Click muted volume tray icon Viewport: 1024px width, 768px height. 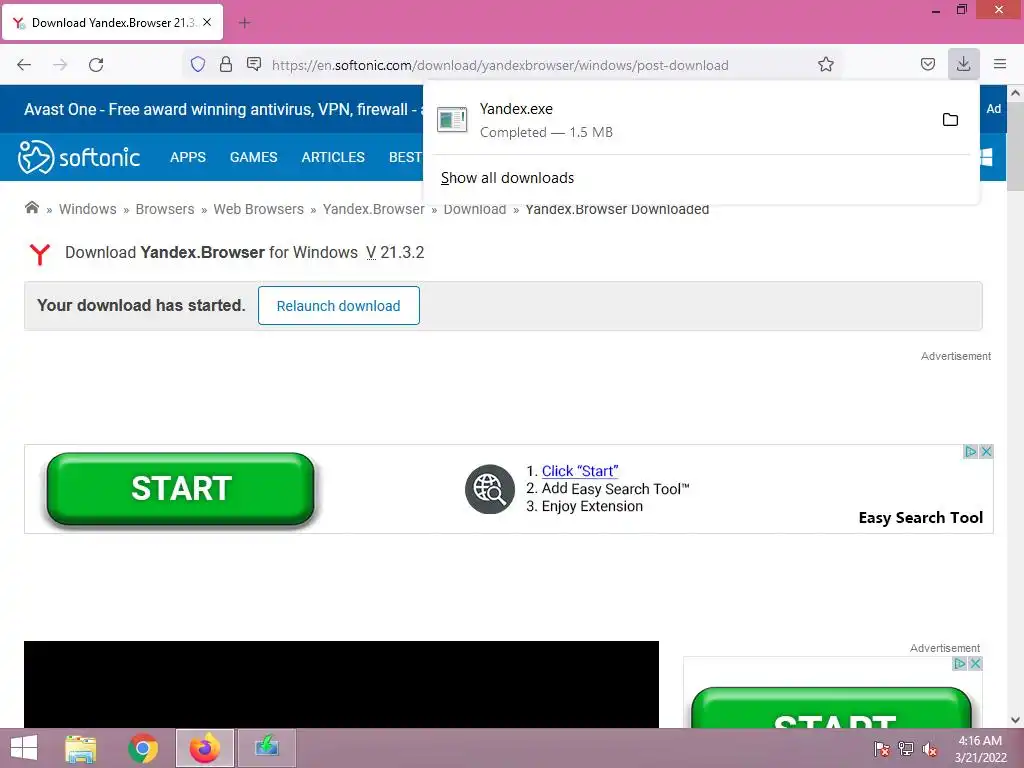pos(930,748)
